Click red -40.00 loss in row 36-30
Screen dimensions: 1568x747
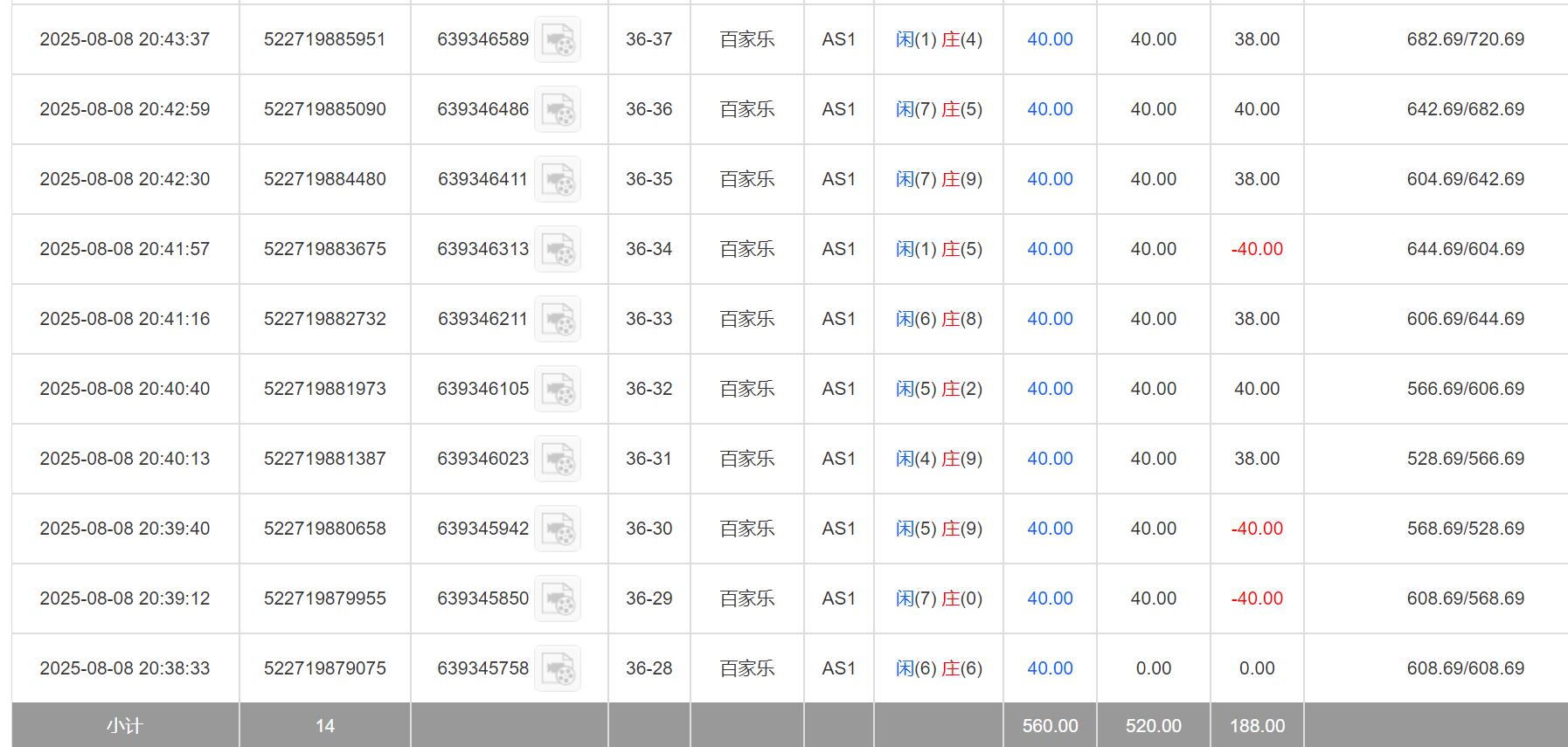point(1257,529)
